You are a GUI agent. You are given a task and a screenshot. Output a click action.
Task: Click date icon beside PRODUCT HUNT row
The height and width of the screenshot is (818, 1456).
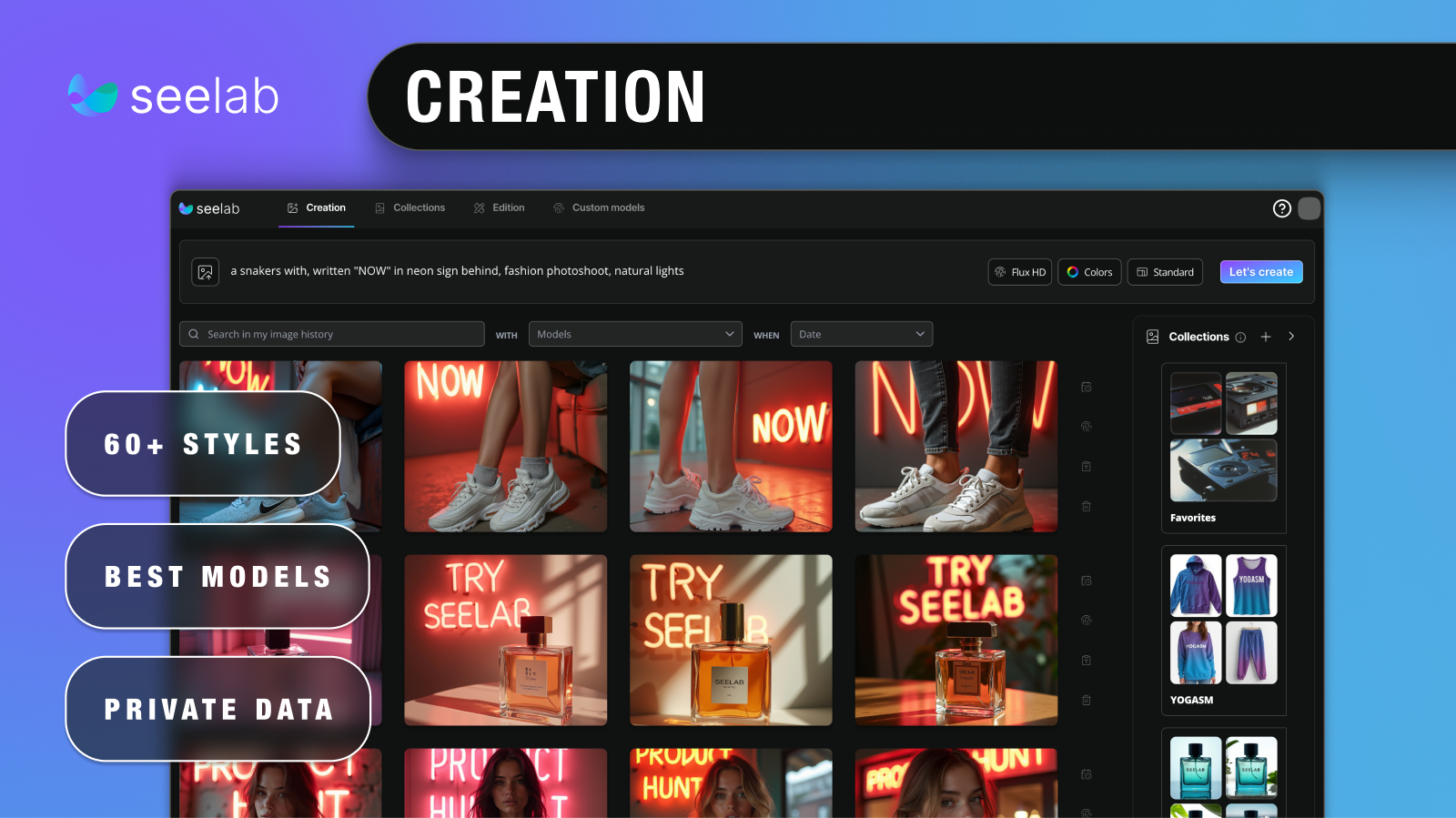[x=1086, y=774]
